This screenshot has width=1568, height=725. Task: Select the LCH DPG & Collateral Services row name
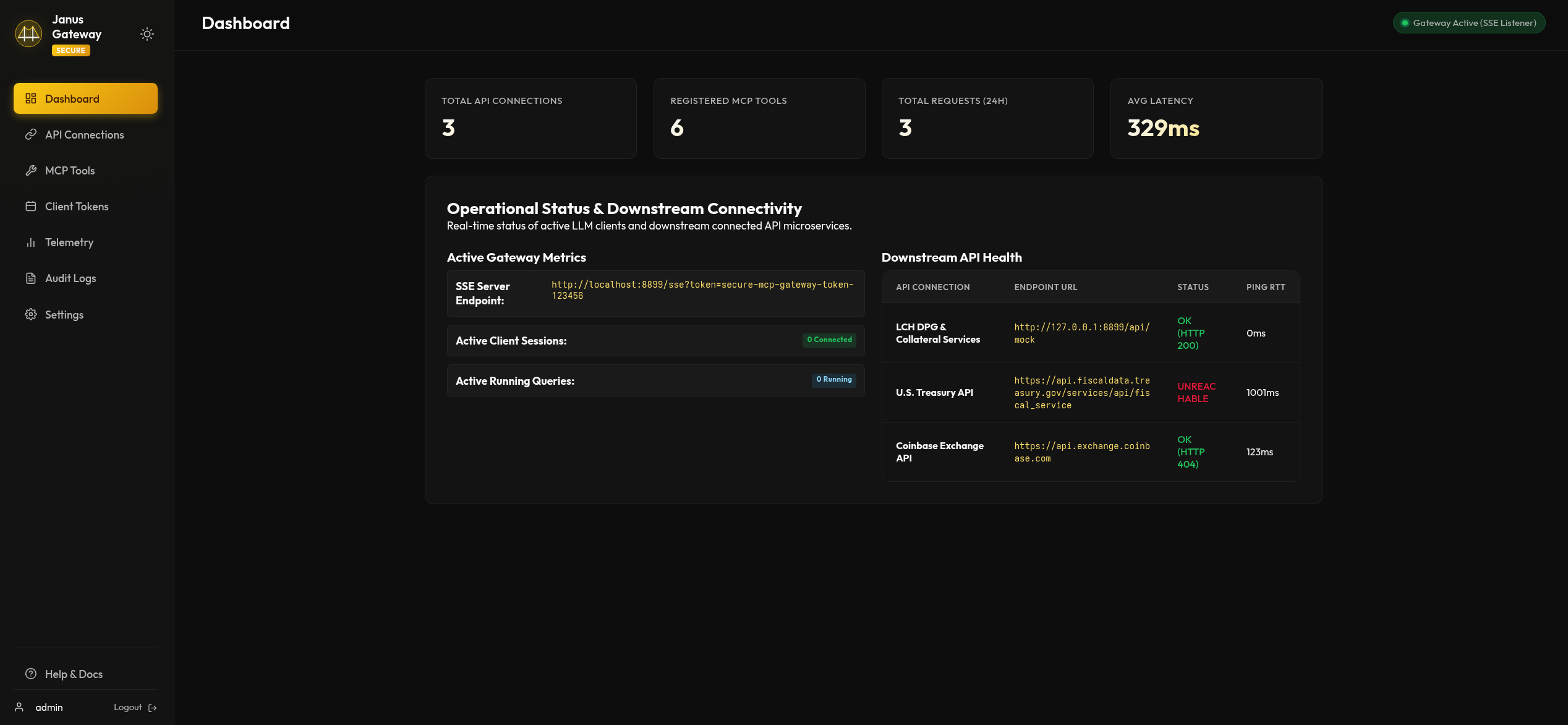pyautogui.click(x=938, y=333)
